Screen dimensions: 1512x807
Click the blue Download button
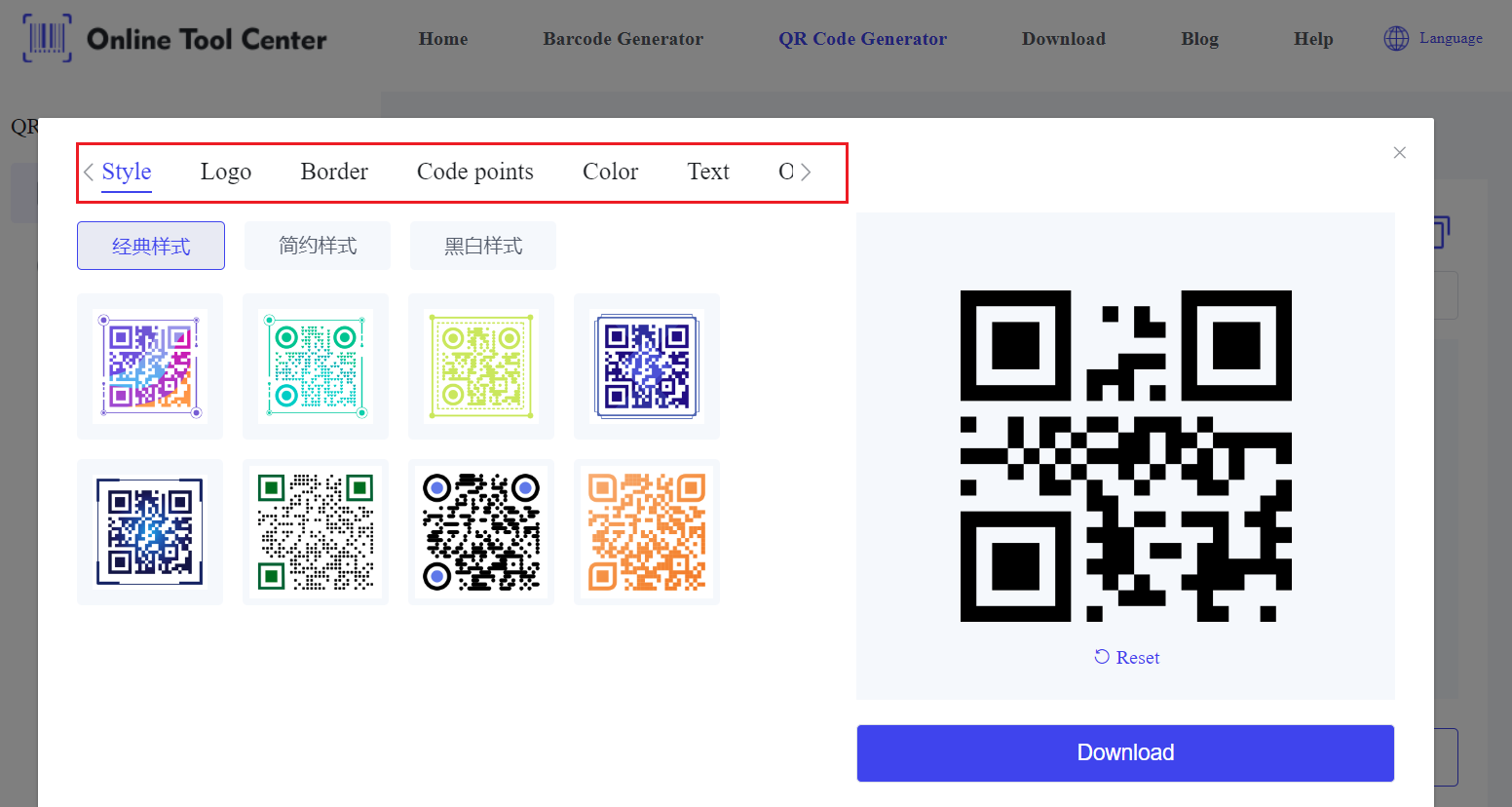pyautogui.click(x=1125, y=753)
